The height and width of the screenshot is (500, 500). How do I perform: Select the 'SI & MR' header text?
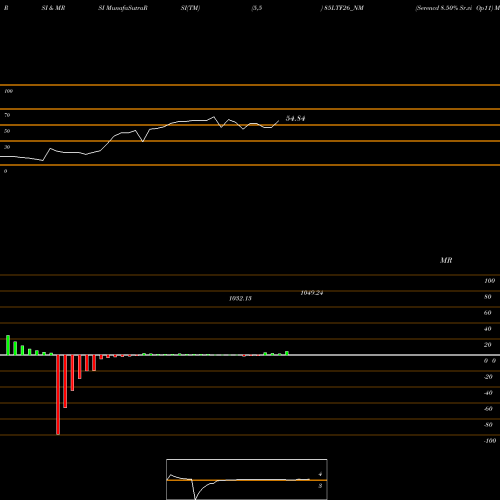tap(53, 8)
